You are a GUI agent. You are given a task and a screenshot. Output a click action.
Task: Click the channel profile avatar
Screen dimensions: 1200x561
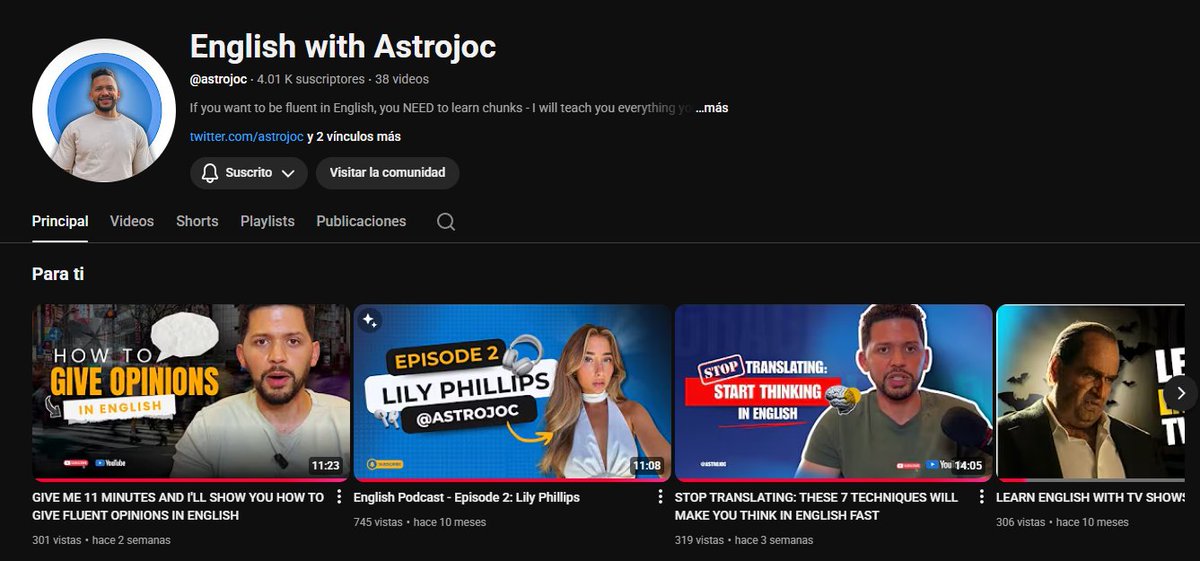[105, 111]
